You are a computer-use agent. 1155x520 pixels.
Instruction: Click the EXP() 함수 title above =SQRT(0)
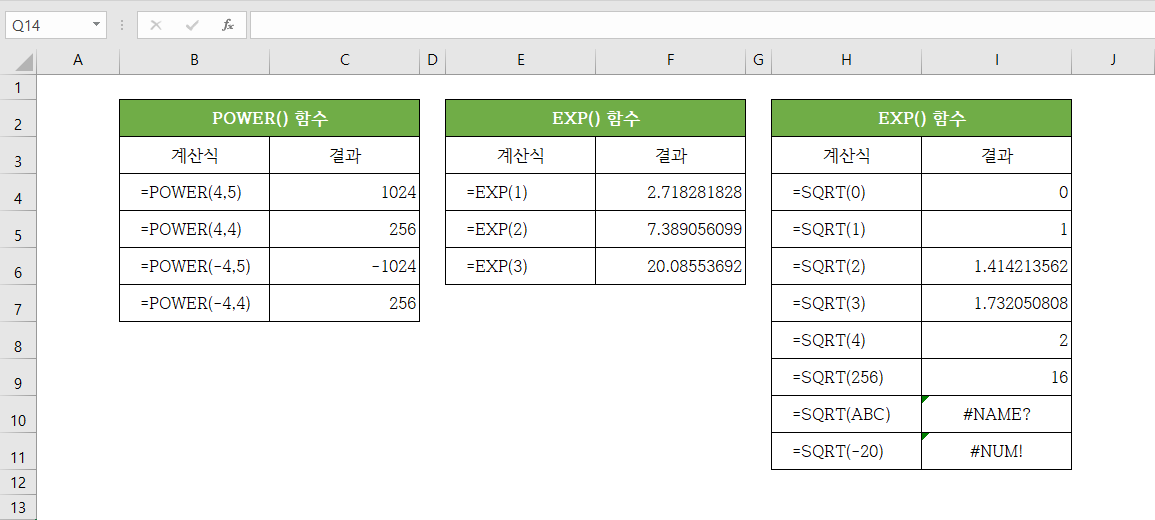point(921,118)
